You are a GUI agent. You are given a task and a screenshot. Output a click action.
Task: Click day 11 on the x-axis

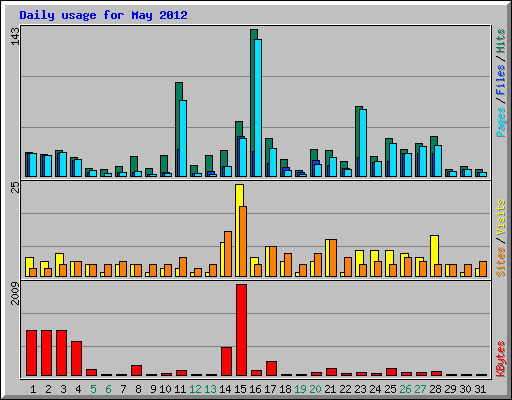(180, 389)
